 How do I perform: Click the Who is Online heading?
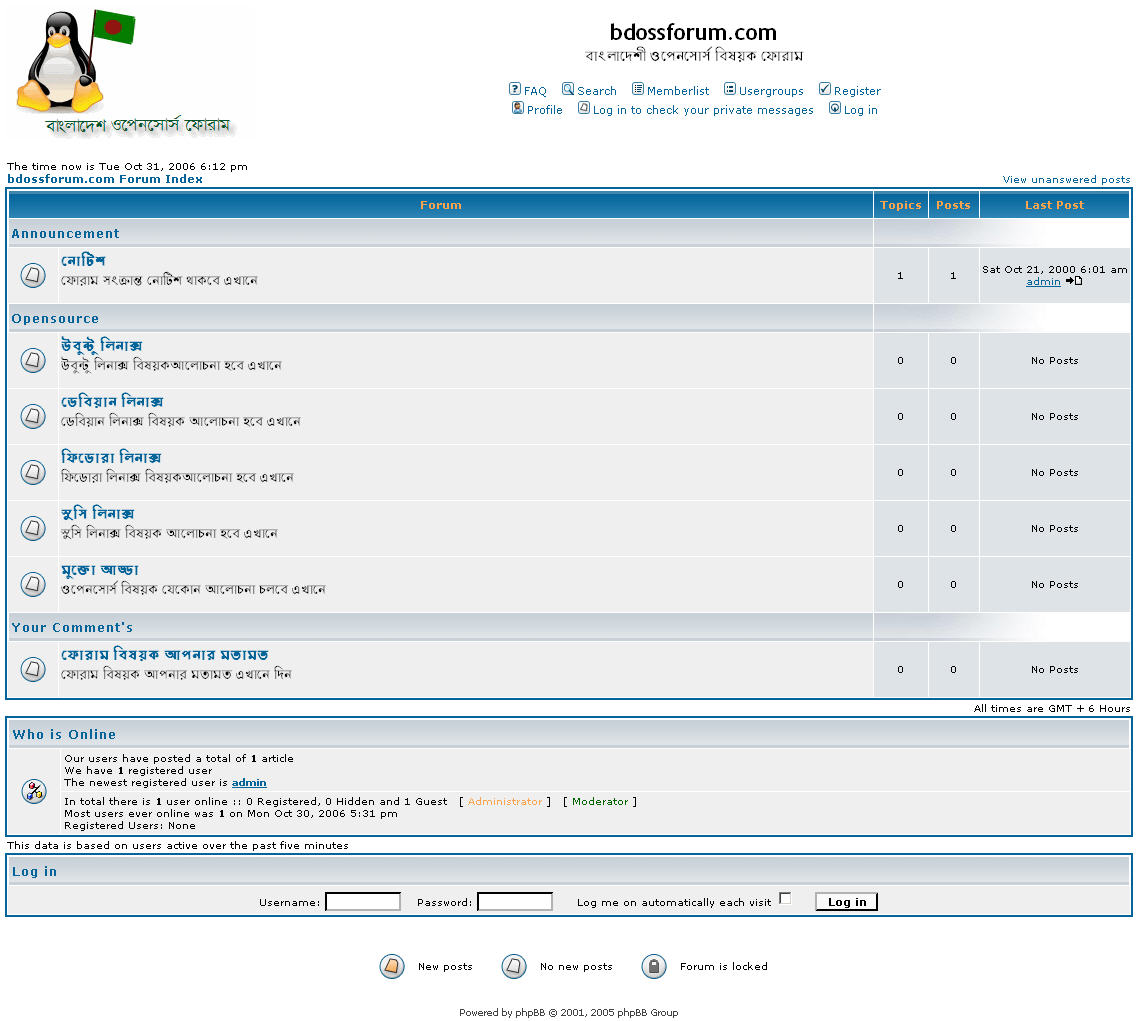(64, 734)
